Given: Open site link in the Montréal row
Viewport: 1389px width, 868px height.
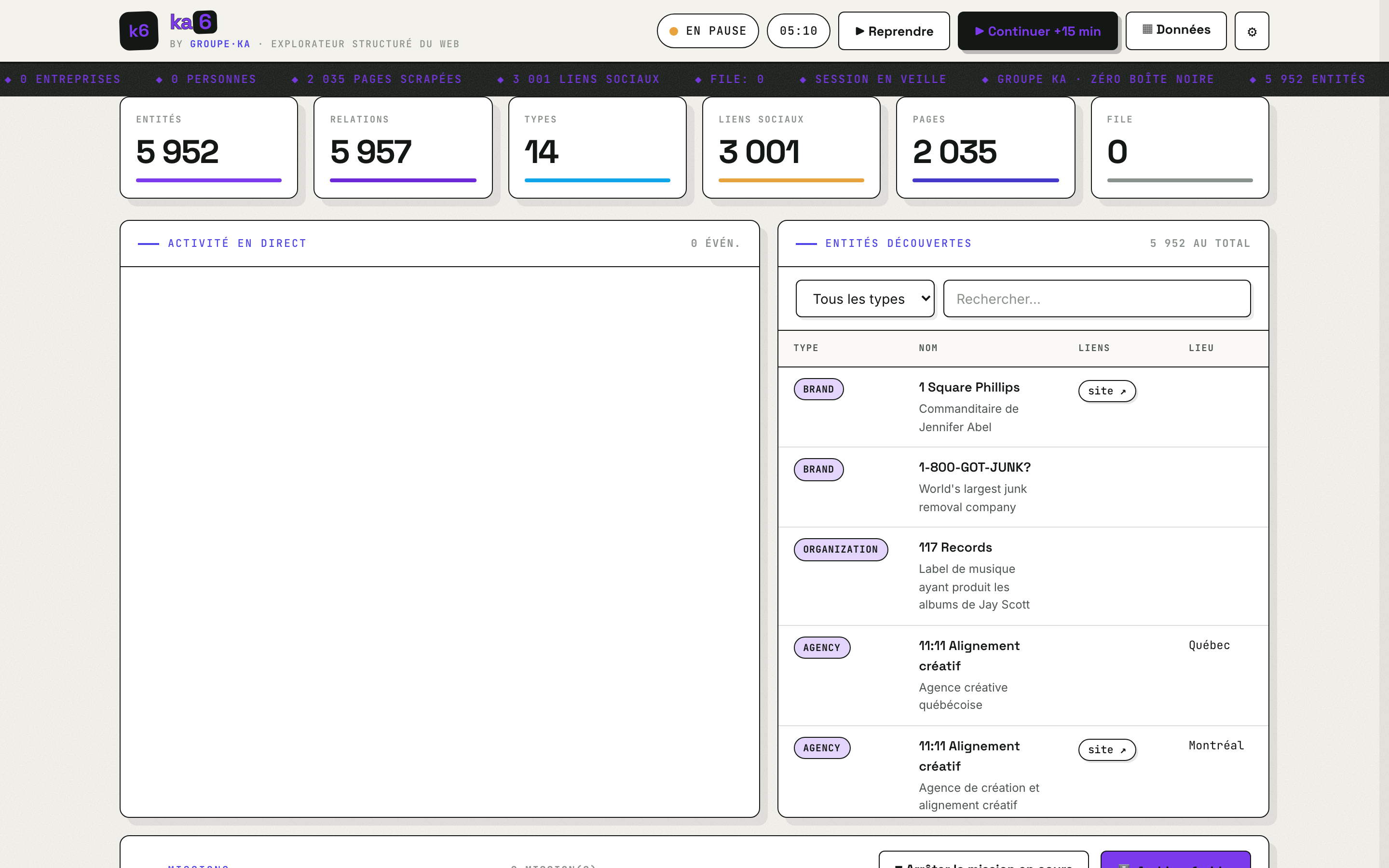Looking at the screenshot, I should point(1107,750).
